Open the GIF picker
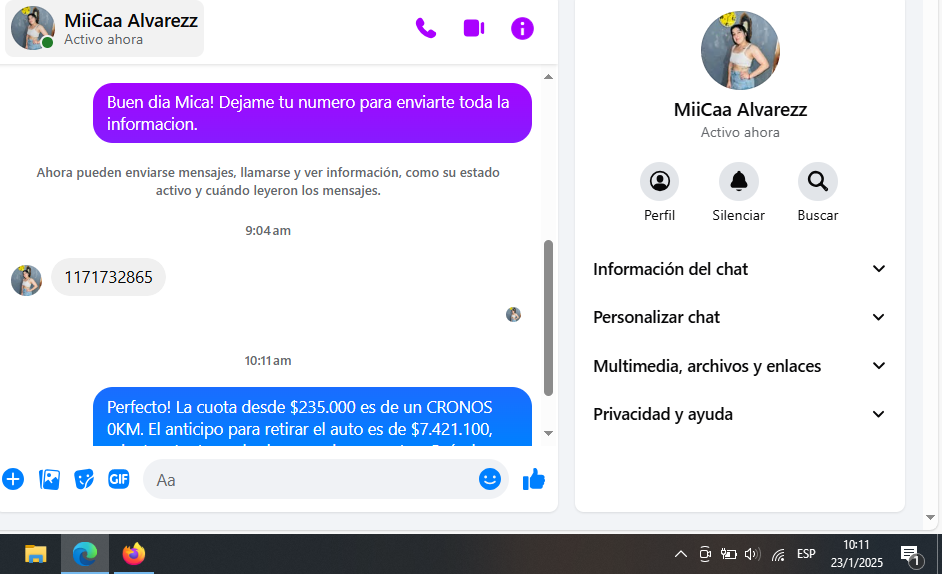 click(118, 479)
